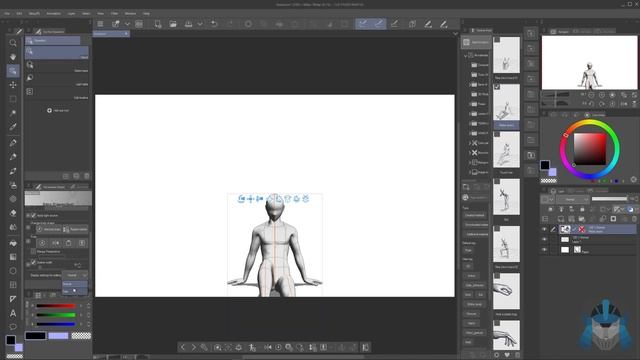This screenshot has width=640, height=360.
Task: Select the Eraser tool
Action: (13, 213)
